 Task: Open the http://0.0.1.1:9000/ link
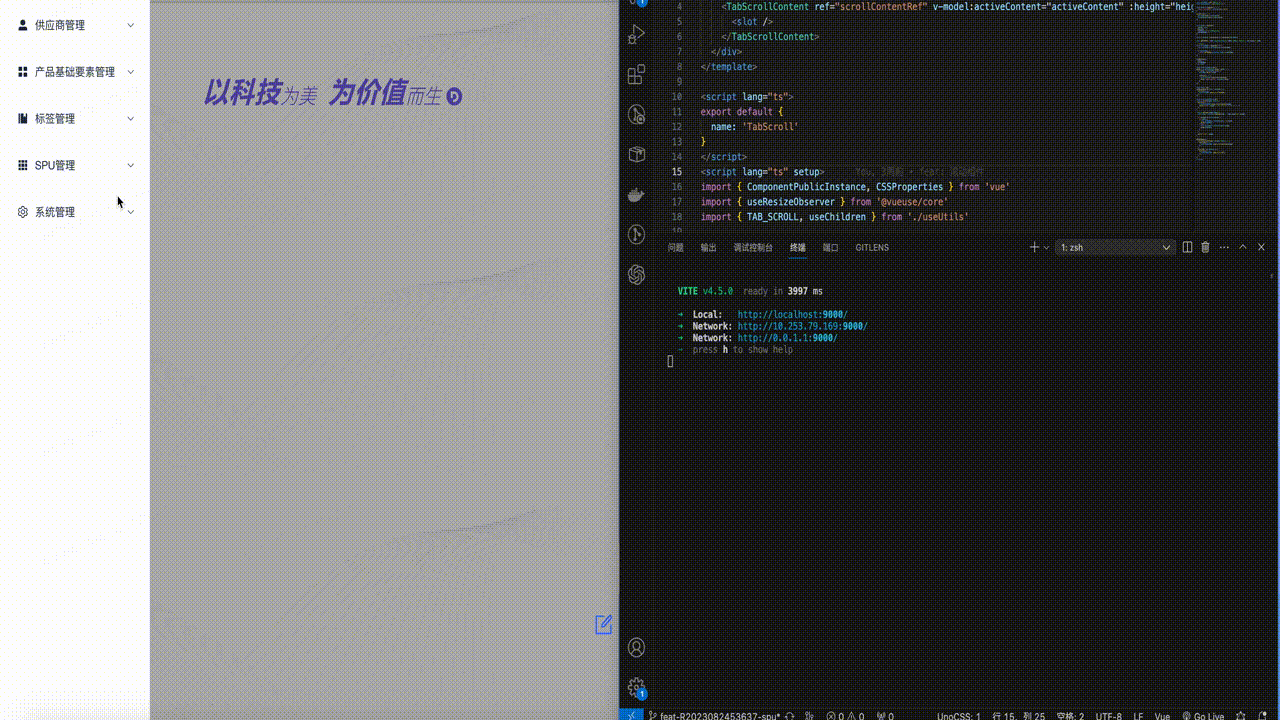(x=787, y=338)
